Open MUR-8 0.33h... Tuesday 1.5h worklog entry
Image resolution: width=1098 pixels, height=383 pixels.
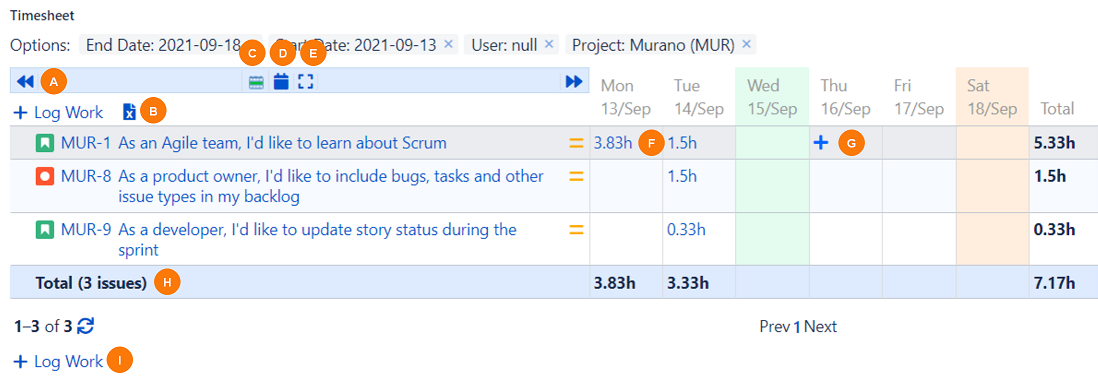(682, 177)
